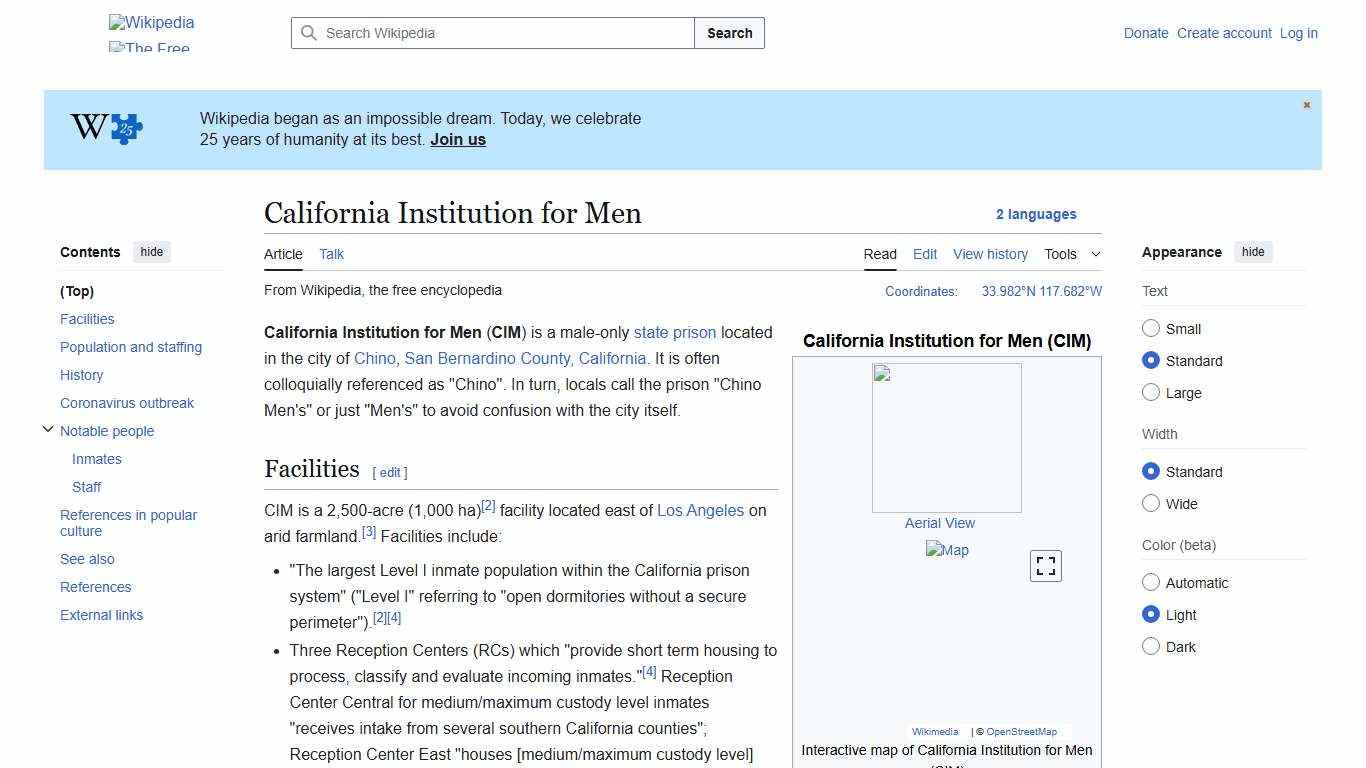Open the Donate page
This screenshot has height=768, width=1366.
pyautogui.click(x=1146, y=33)
